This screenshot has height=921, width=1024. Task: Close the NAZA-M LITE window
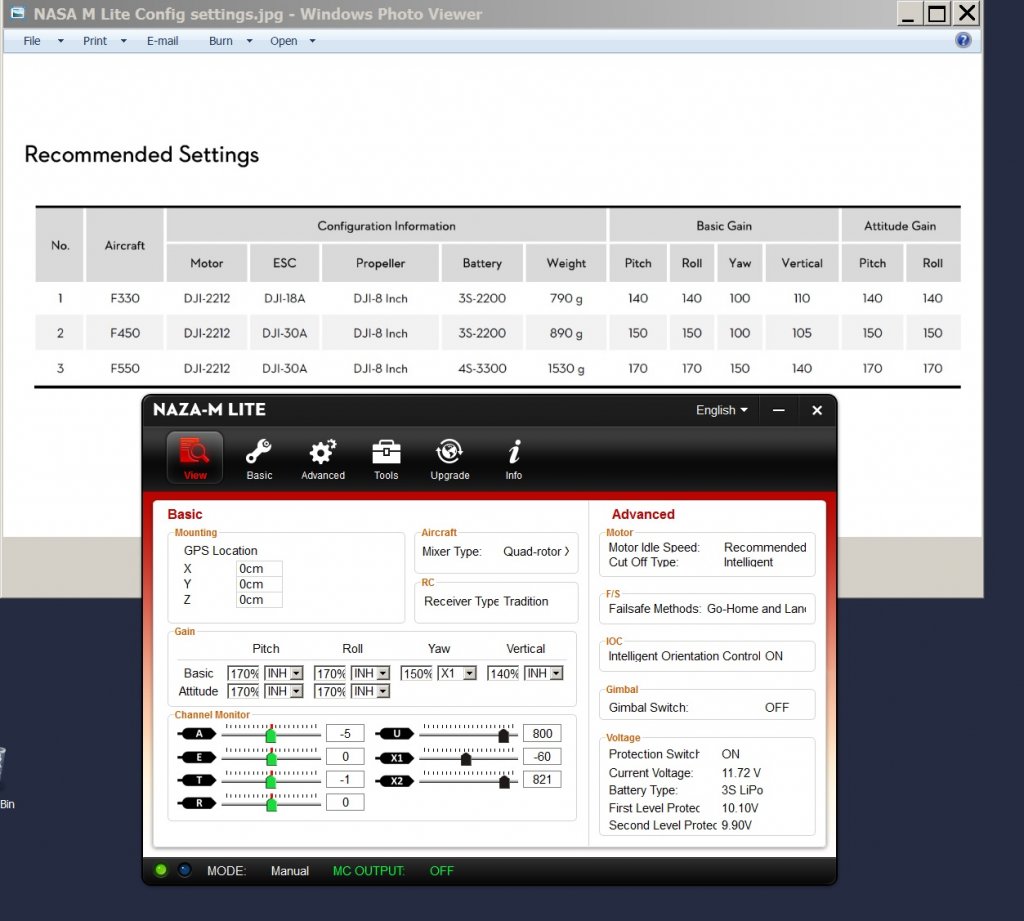(817, 410)
